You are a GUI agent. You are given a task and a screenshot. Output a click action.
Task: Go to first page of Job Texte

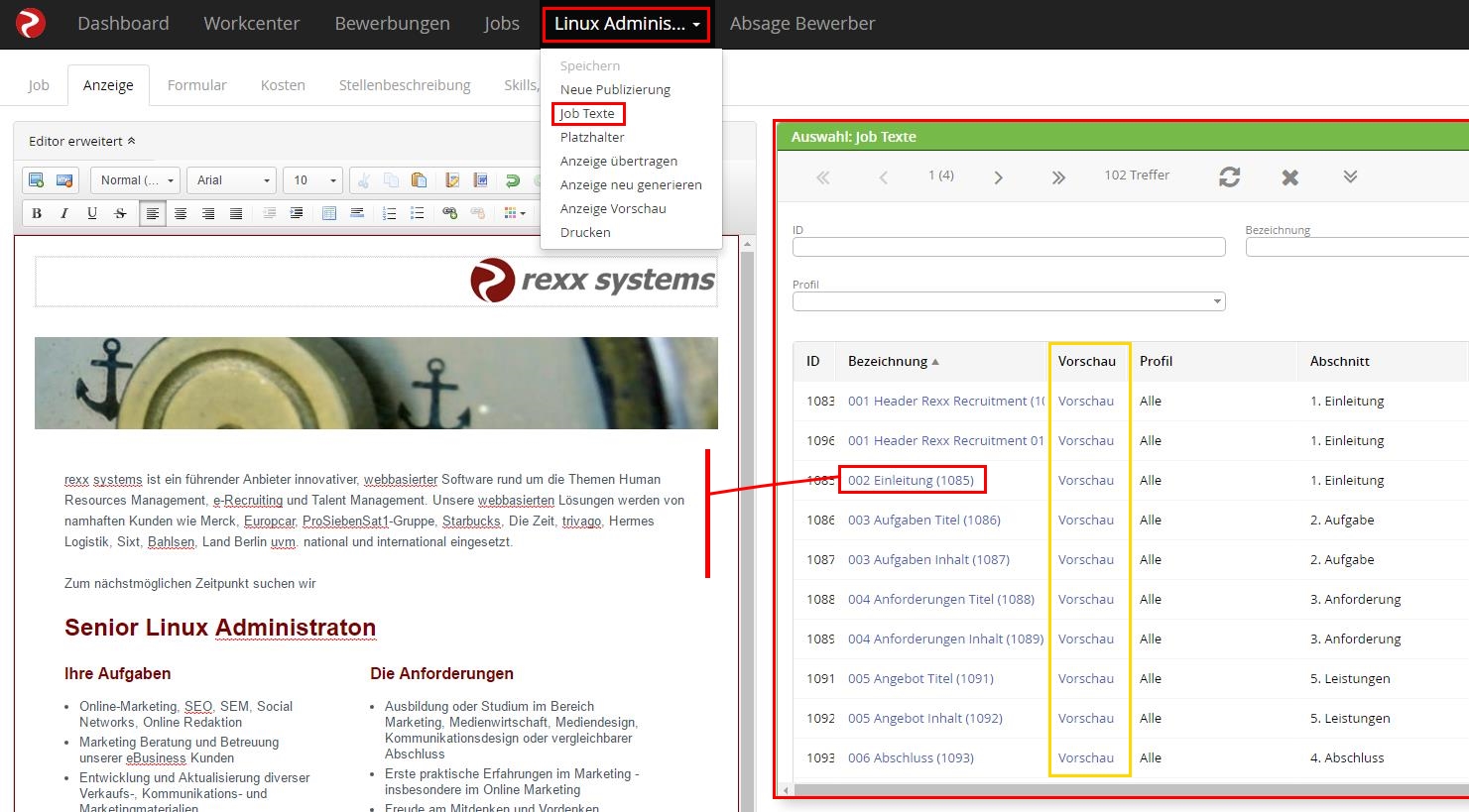[822, 177]
